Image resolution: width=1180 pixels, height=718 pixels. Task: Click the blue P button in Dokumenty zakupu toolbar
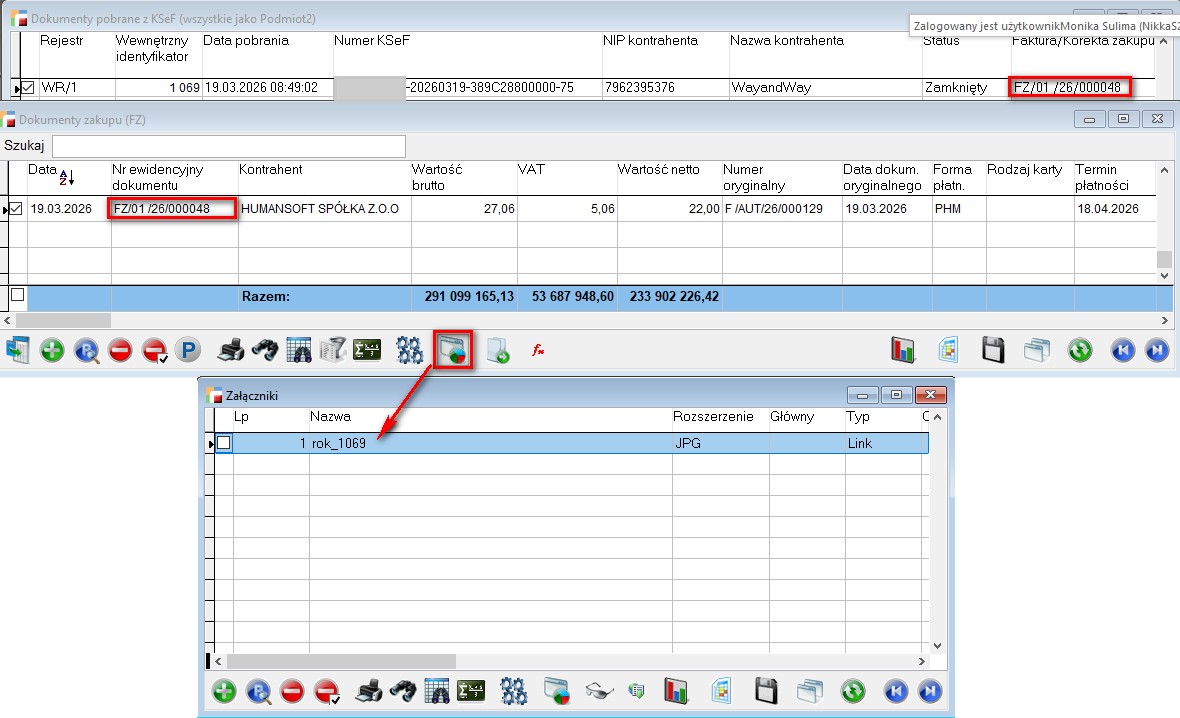(187, 351)
